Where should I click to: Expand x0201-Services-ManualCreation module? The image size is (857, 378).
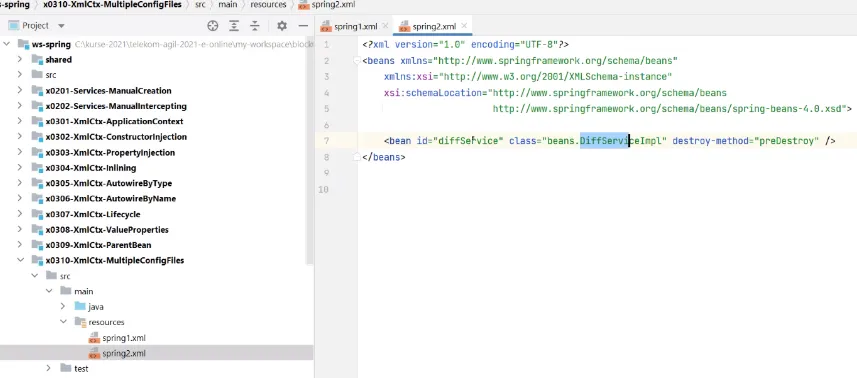(20, 90)
